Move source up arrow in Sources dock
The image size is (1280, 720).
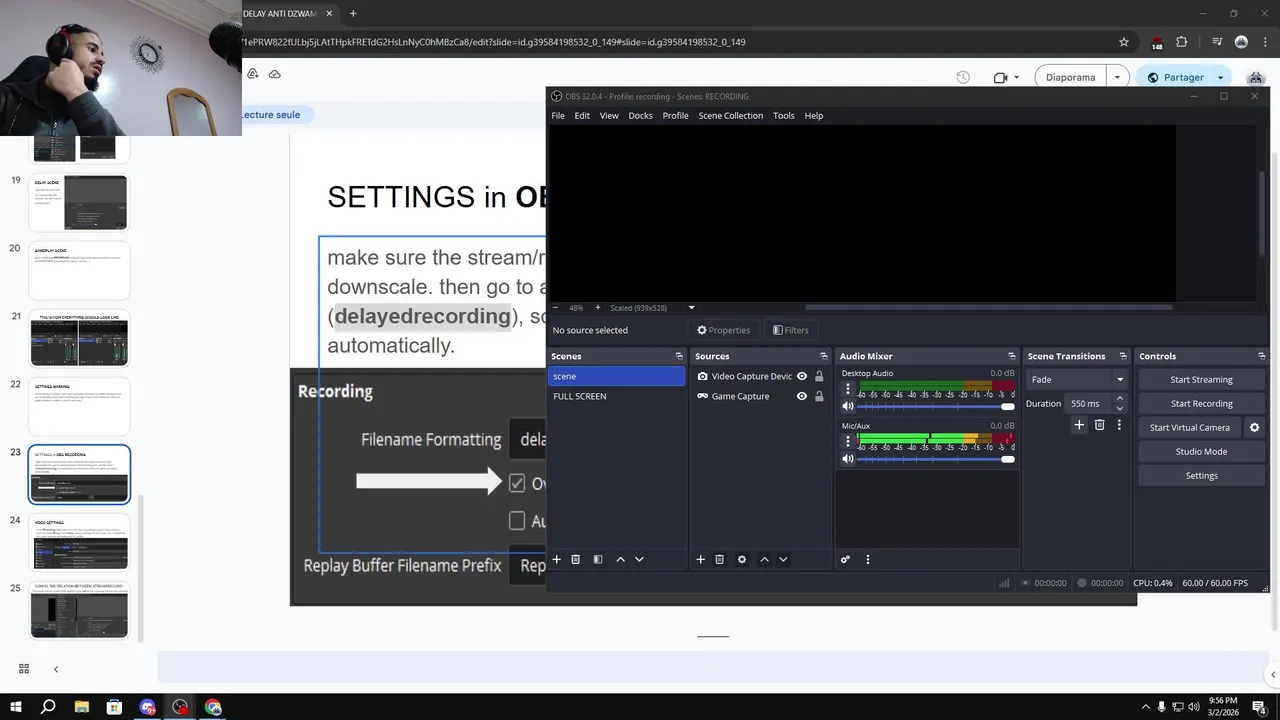[764, 560]
